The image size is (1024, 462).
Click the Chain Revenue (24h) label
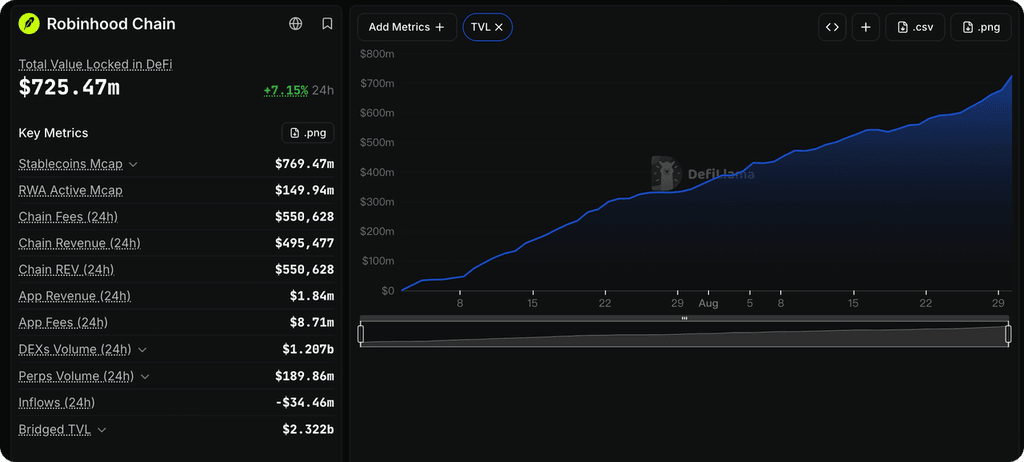click(x=79, y=243)
